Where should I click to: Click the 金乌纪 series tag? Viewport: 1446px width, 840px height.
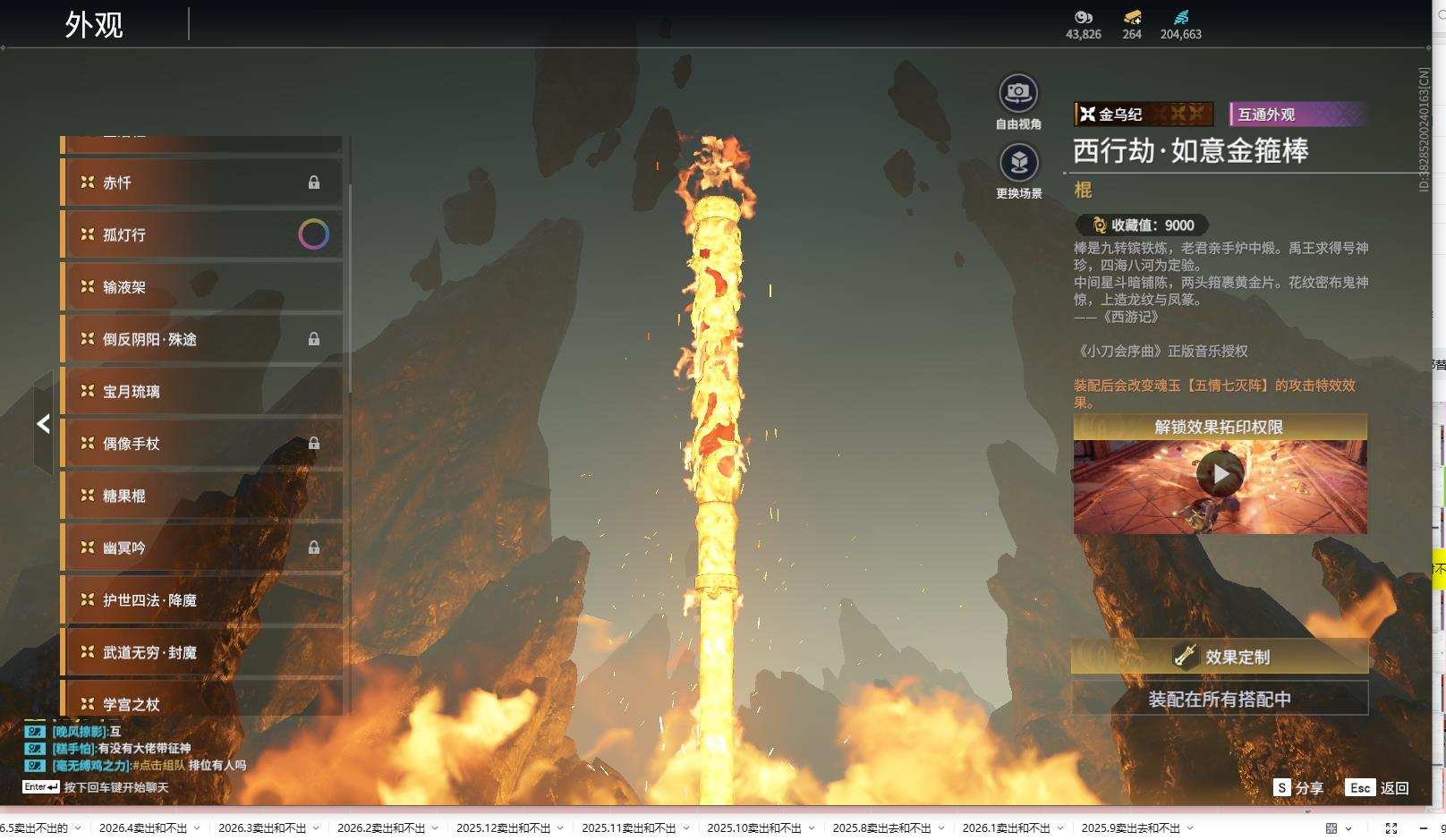1144,114
